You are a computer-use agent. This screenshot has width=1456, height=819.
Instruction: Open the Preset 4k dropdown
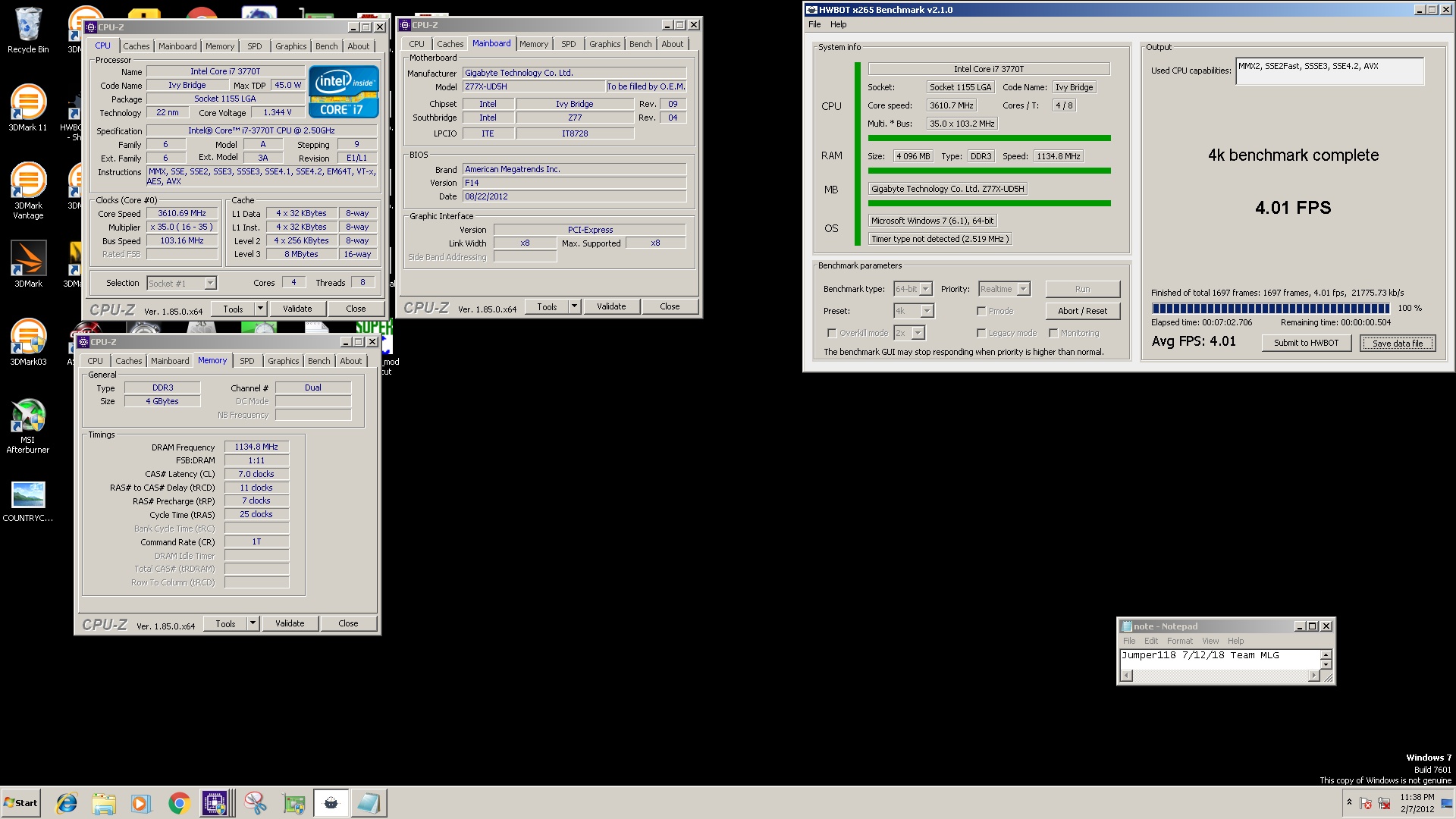click(914, 311)
